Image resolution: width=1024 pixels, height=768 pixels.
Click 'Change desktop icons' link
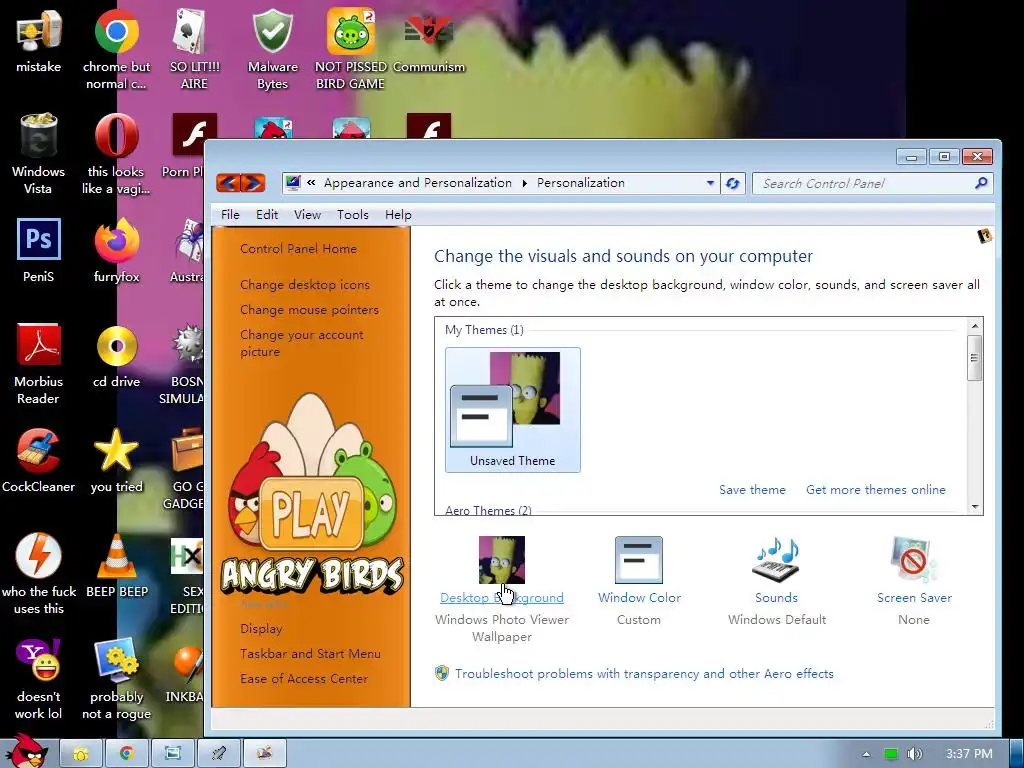(x=305, y=285)
